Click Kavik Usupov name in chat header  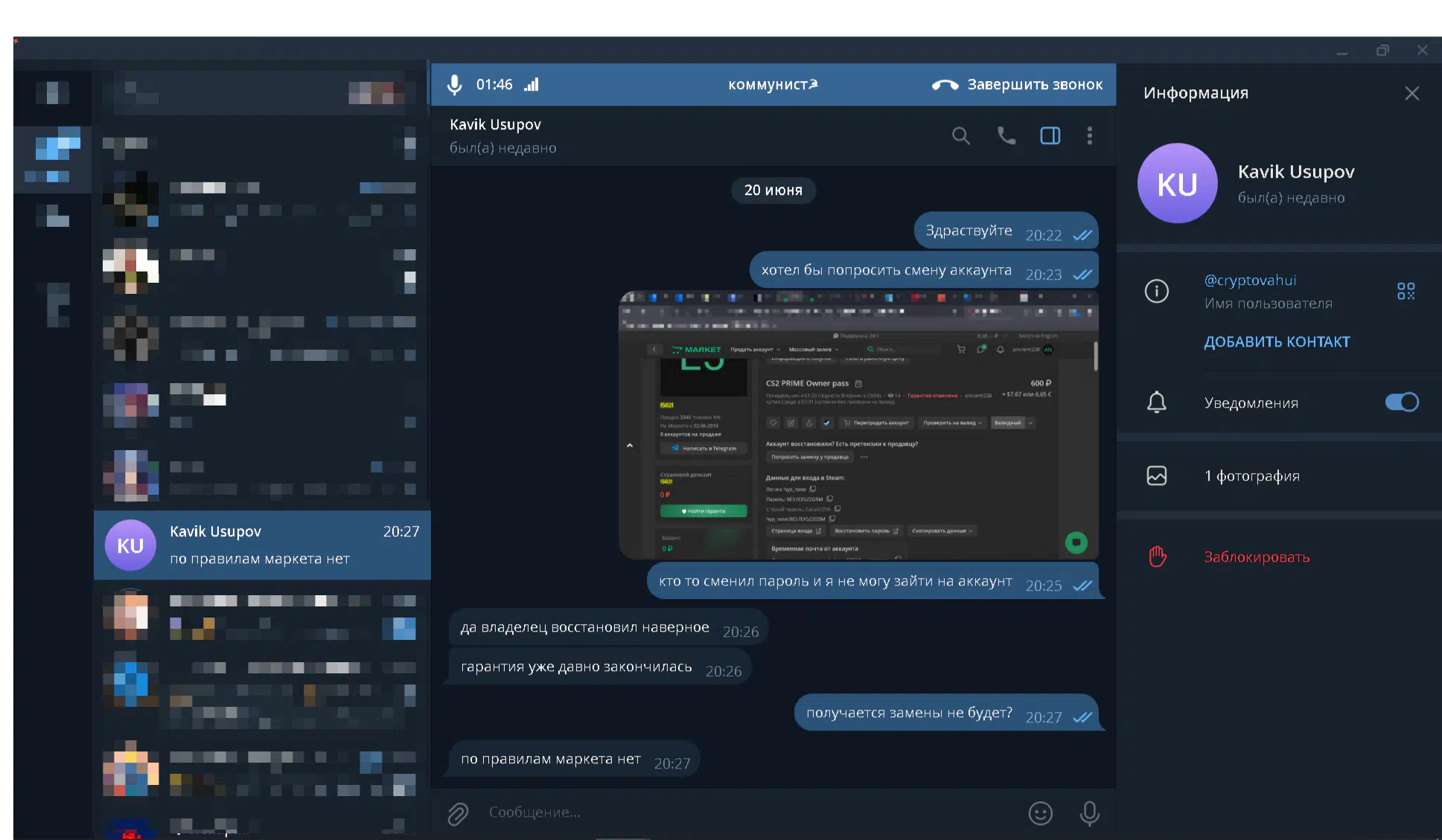(x=495, y=125)
